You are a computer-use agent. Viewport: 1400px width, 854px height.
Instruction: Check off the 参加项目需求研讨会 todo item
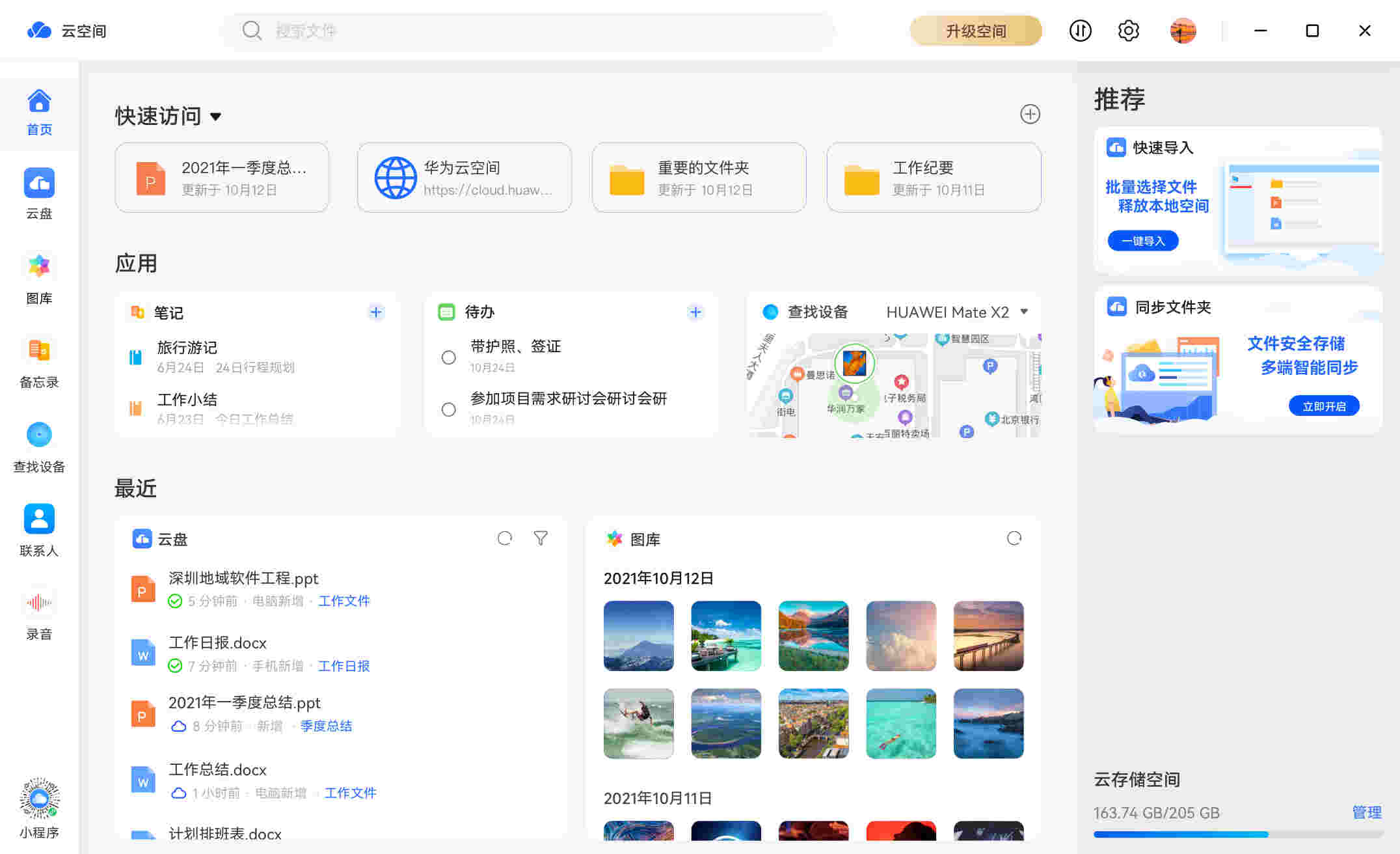pyautogui.click(x=448, y=409)
